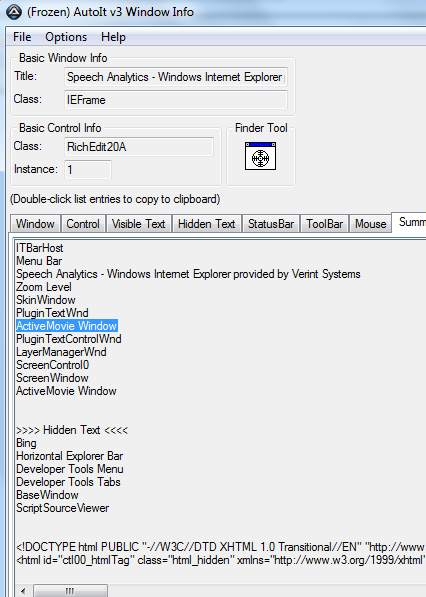Click the RichEdit20A control class field
Viewport: 426px width, 597px height.
click(139, 147)
